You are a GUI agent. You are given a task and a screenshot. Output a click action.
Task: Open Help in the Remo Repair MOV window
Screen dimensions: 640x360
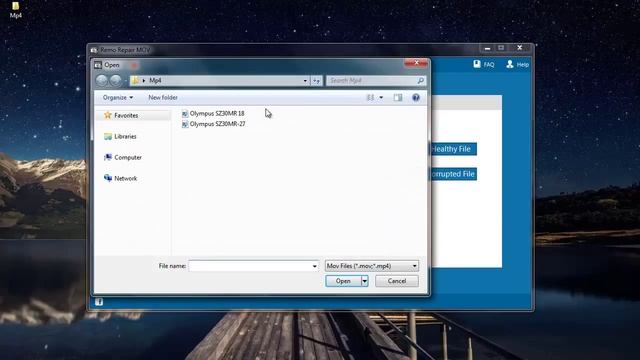518,64
